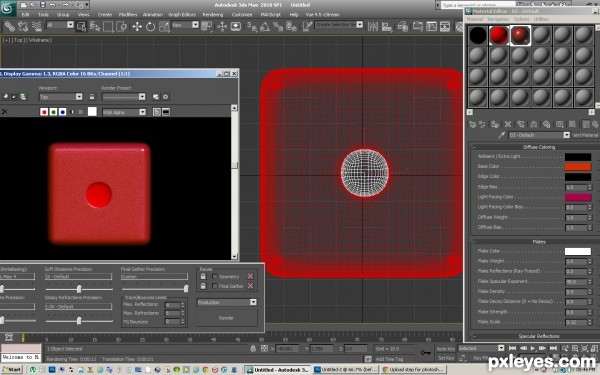Click the Base Color orange swatch
This screenshot has height=375, width=600.
[x=578, y=166]
